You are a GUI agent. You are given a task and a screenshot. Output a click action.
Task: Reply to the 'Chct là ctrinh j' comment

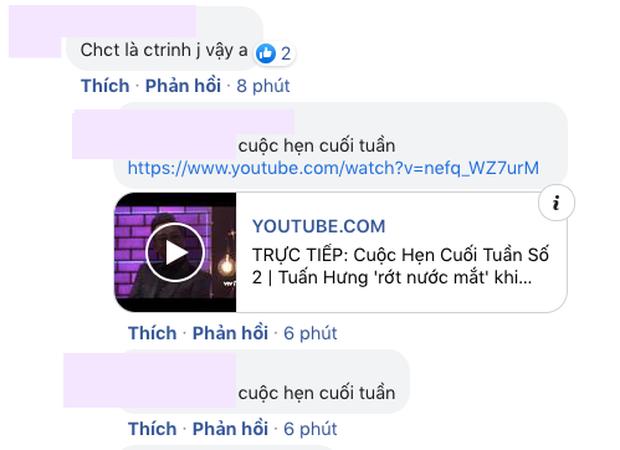click(x=183, y=86)
